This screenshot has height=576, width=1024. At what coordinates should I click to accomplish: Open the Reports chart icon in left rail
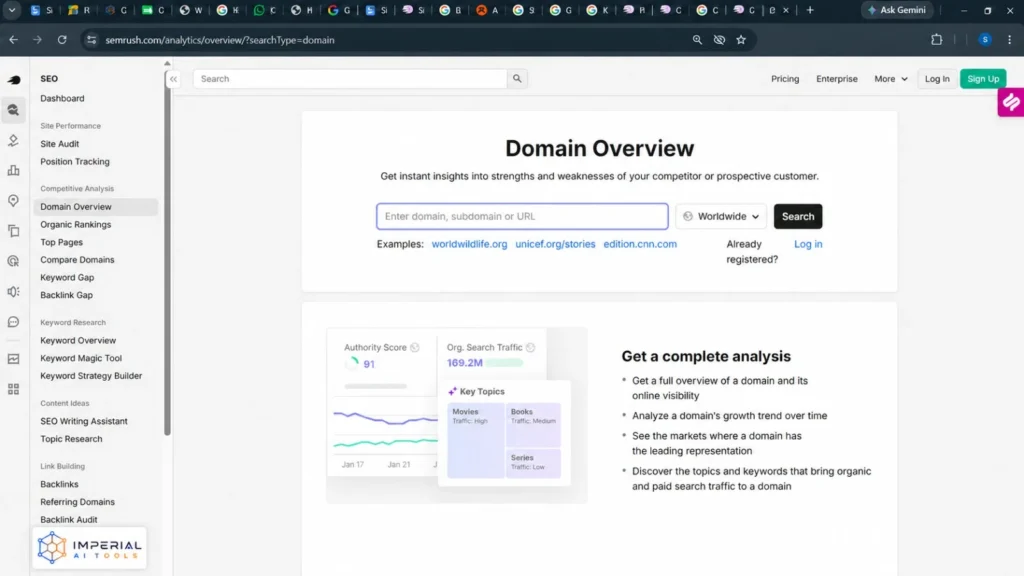13,359
